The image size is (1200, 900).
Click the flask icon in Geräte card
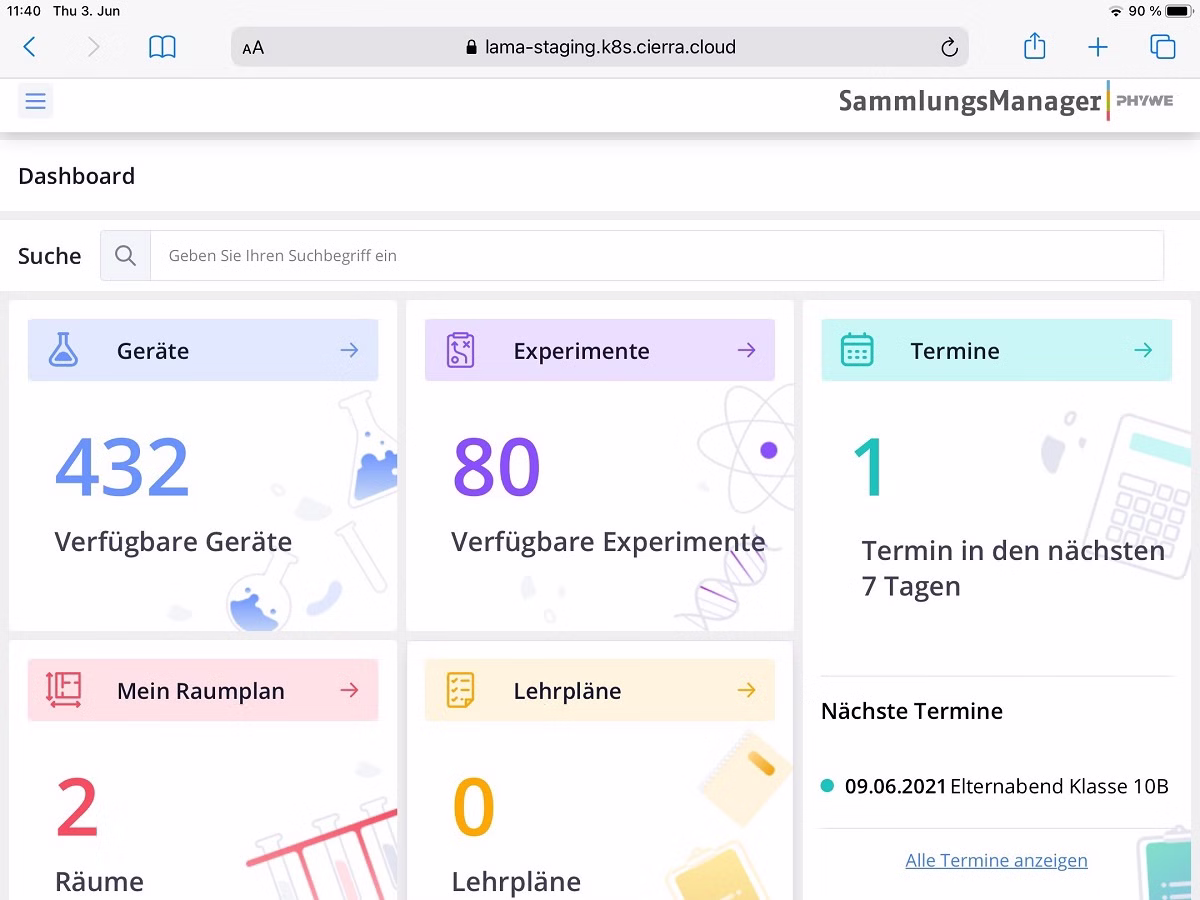(x=63, y=350)
